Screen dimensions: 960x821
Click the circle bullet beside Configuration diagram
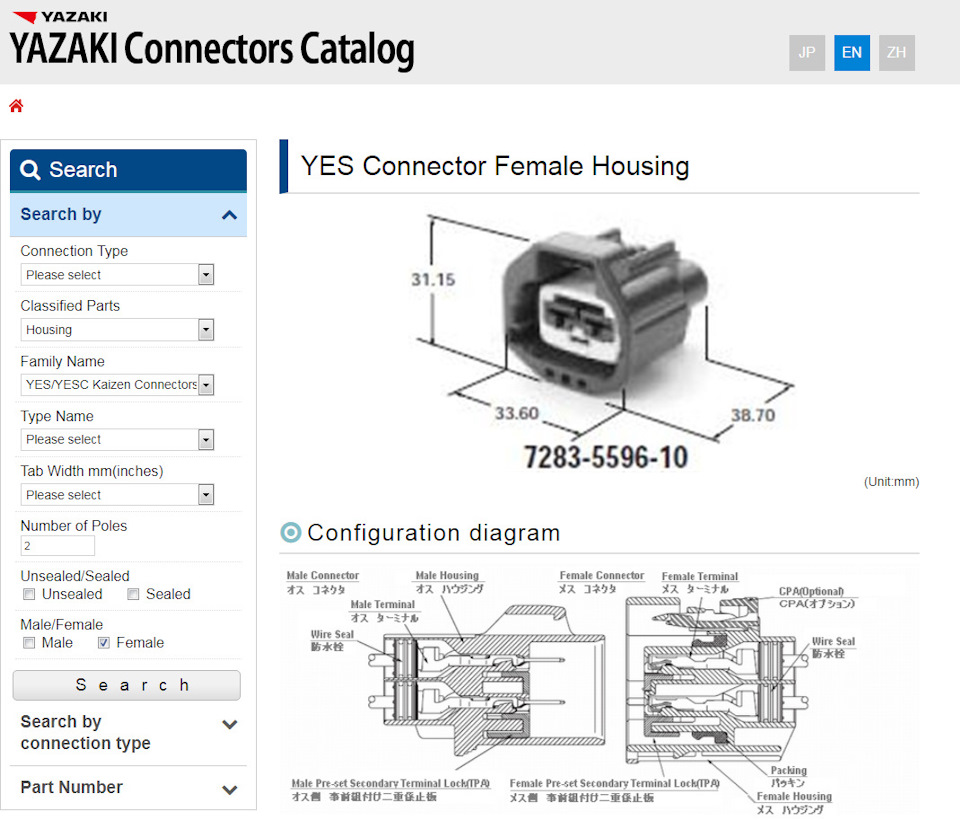click(x=291, y=532)
